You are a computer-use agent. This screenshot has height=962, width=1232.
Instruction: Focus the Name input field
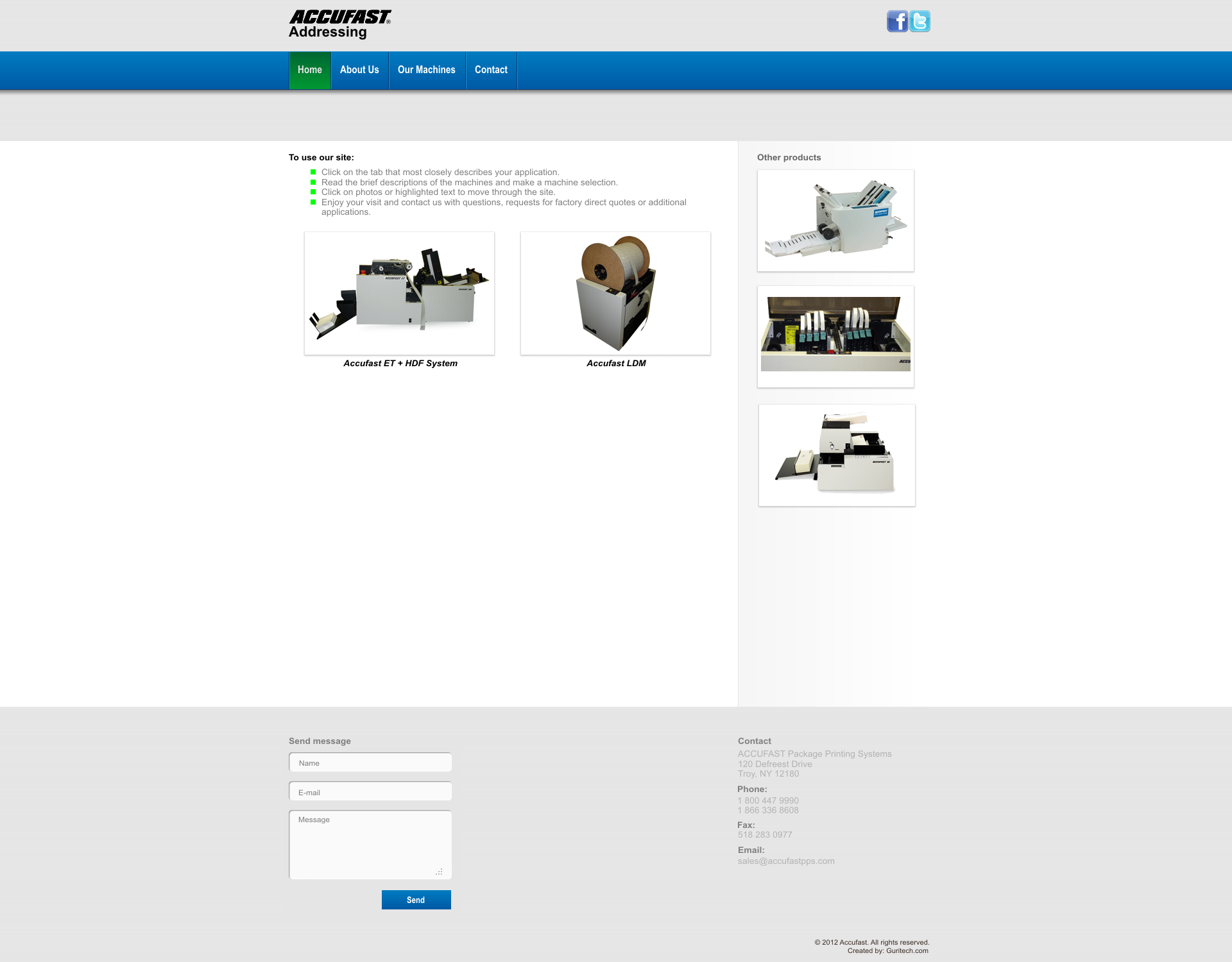click(x=370, y=763)
